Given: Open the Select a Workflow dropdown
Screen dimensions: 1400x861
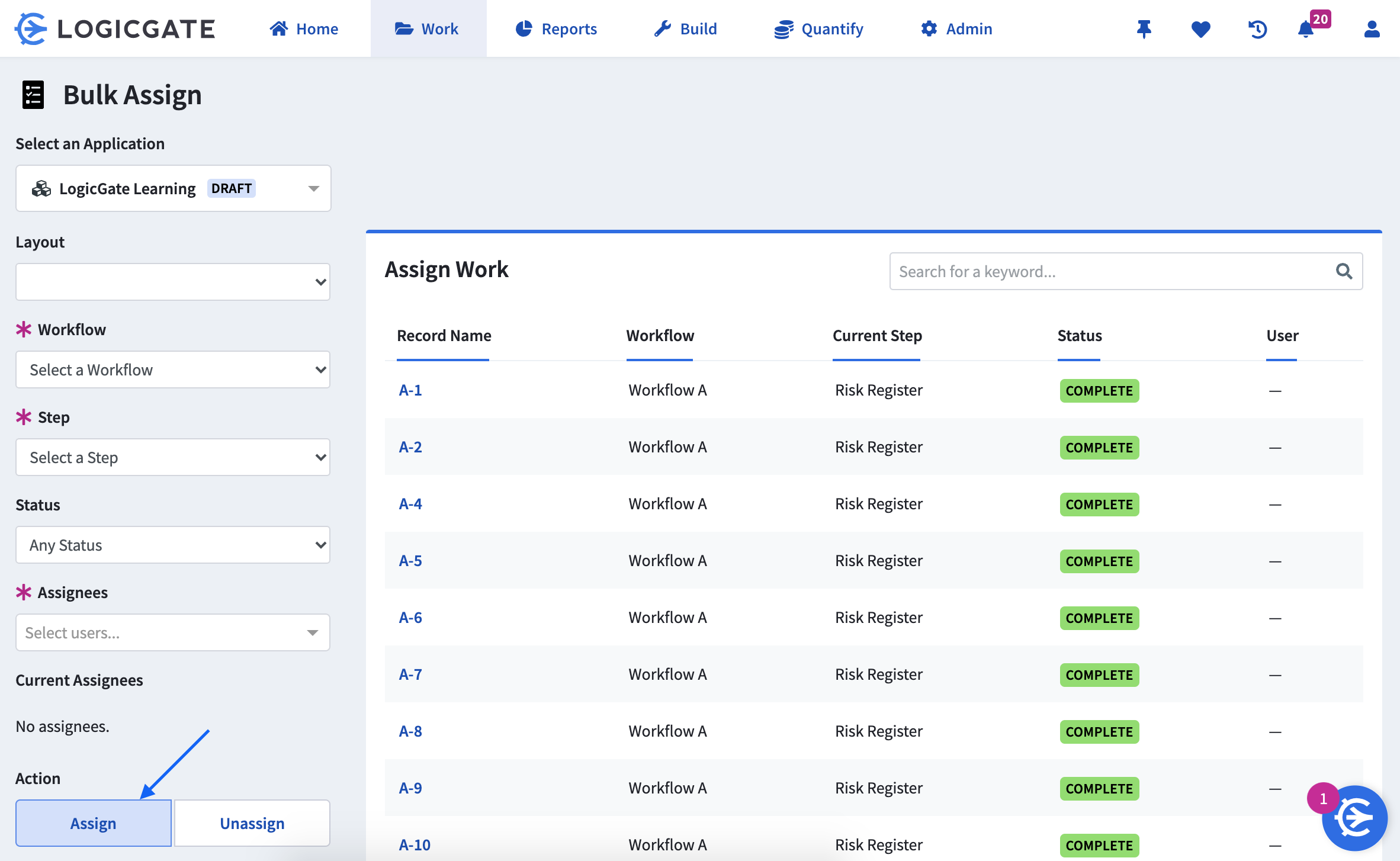Looking at the screenshot, I should 173,370.
